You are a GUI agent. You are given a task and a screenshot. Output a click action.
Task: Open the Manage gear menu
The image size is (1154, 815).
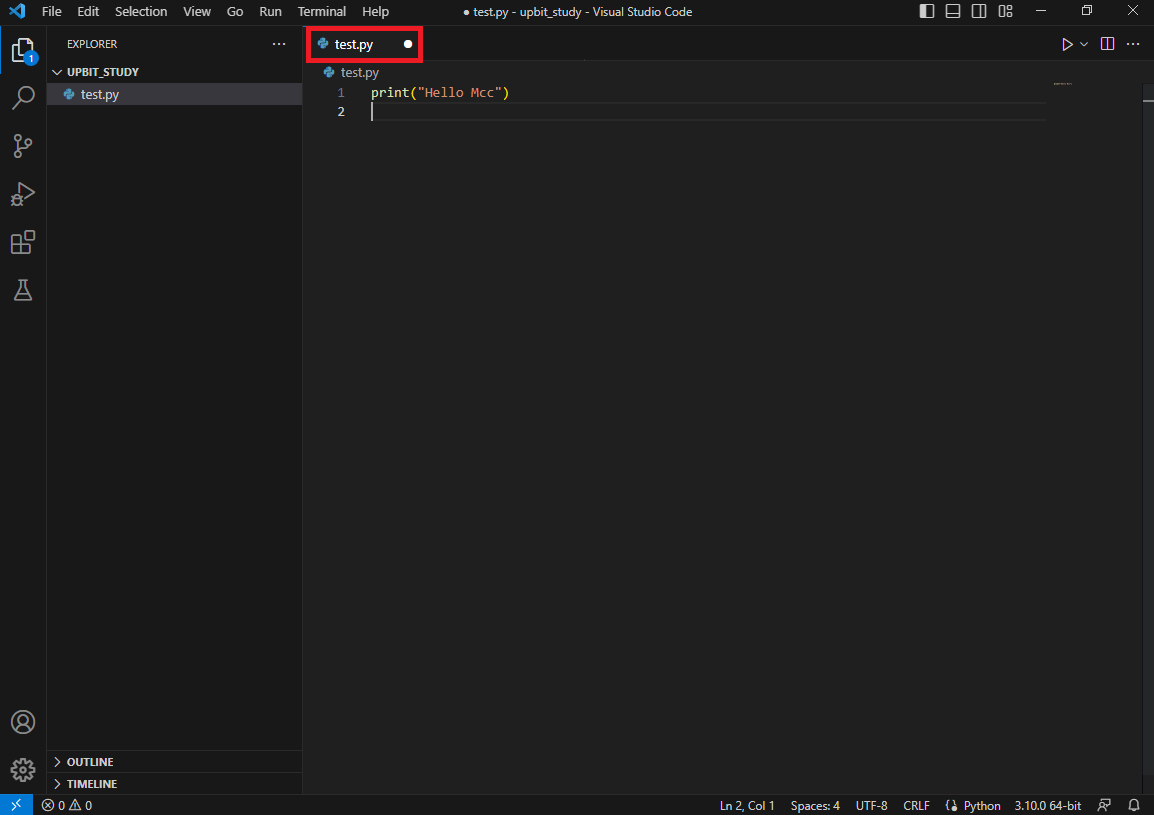[x=23, y=770]
